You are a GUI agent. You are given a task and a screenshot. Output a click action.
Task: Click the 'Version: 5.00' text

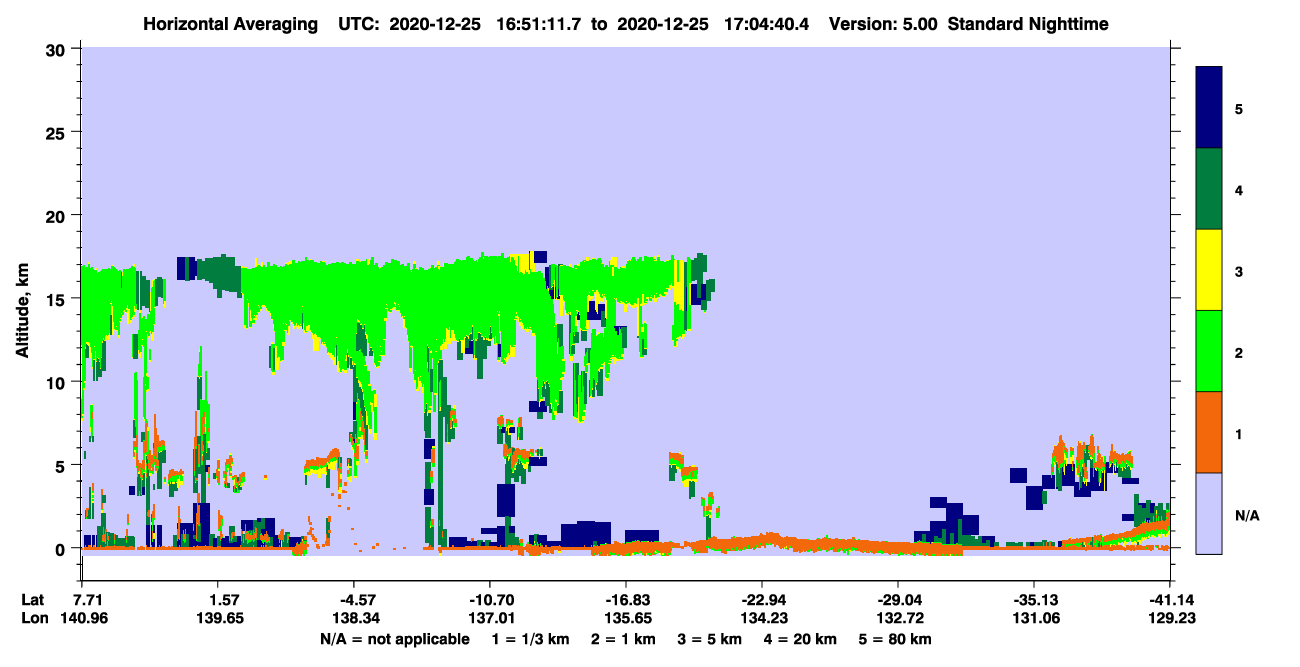(x=884, y=24)
